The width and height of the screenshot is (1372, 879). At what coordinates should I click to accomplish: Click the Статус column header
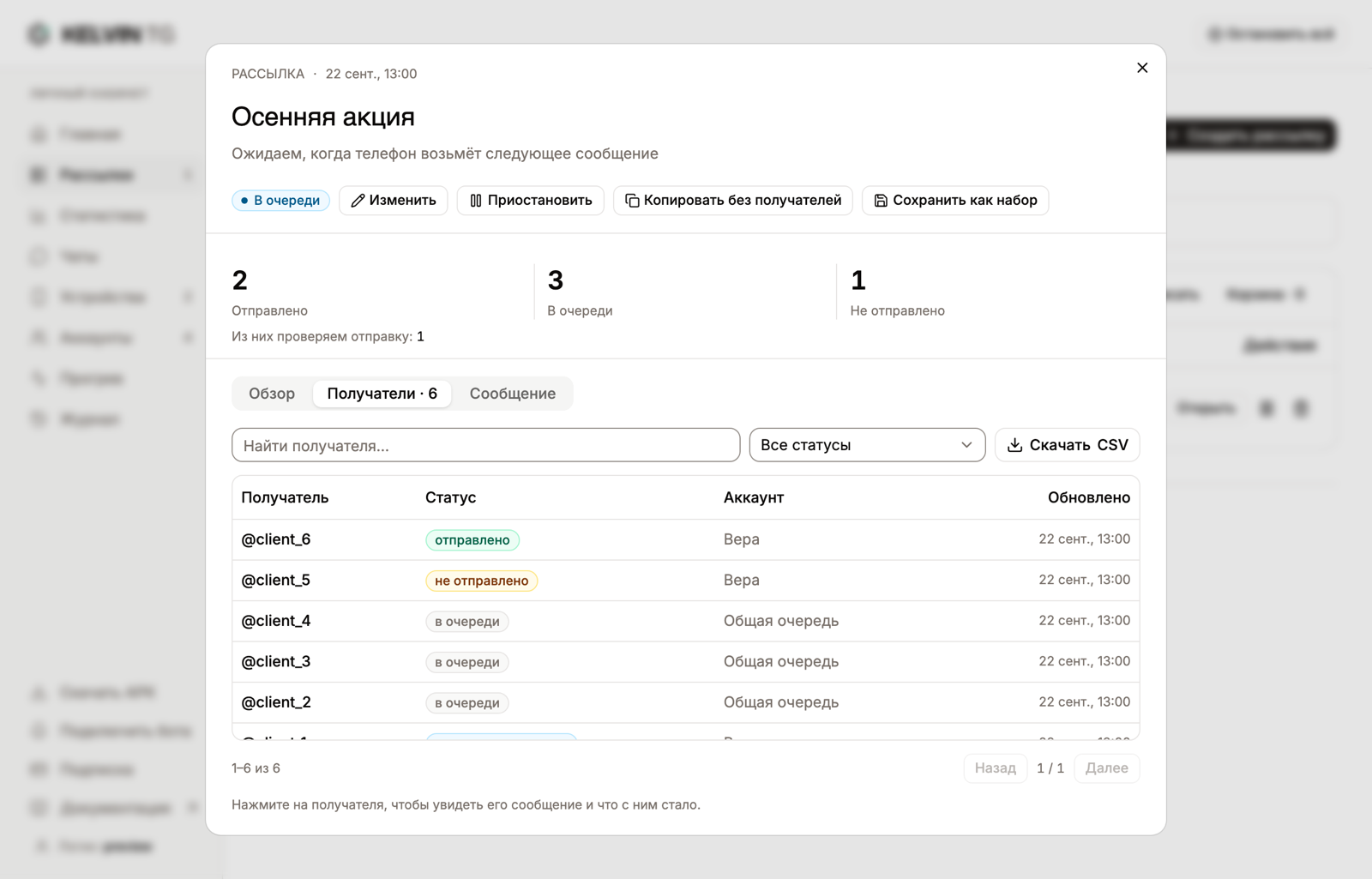(x=450, y=497)
